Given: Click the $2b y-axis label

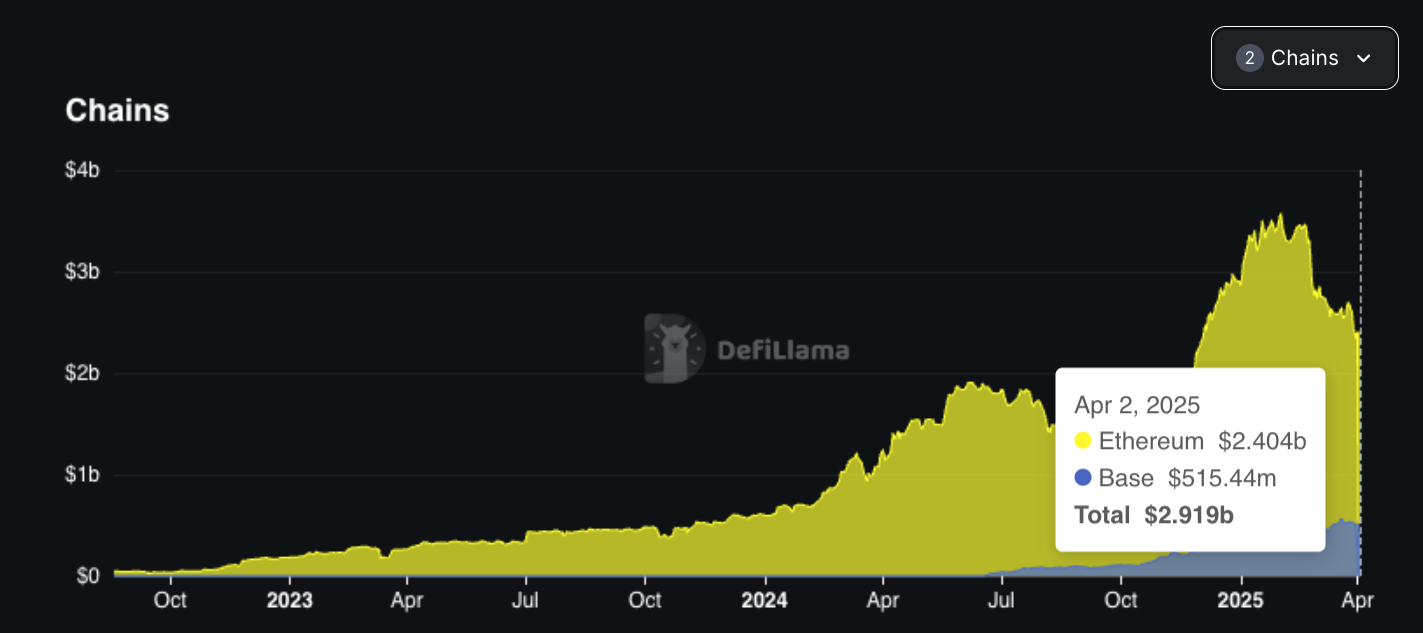Looking at the screenshot, I should [82, 374].
